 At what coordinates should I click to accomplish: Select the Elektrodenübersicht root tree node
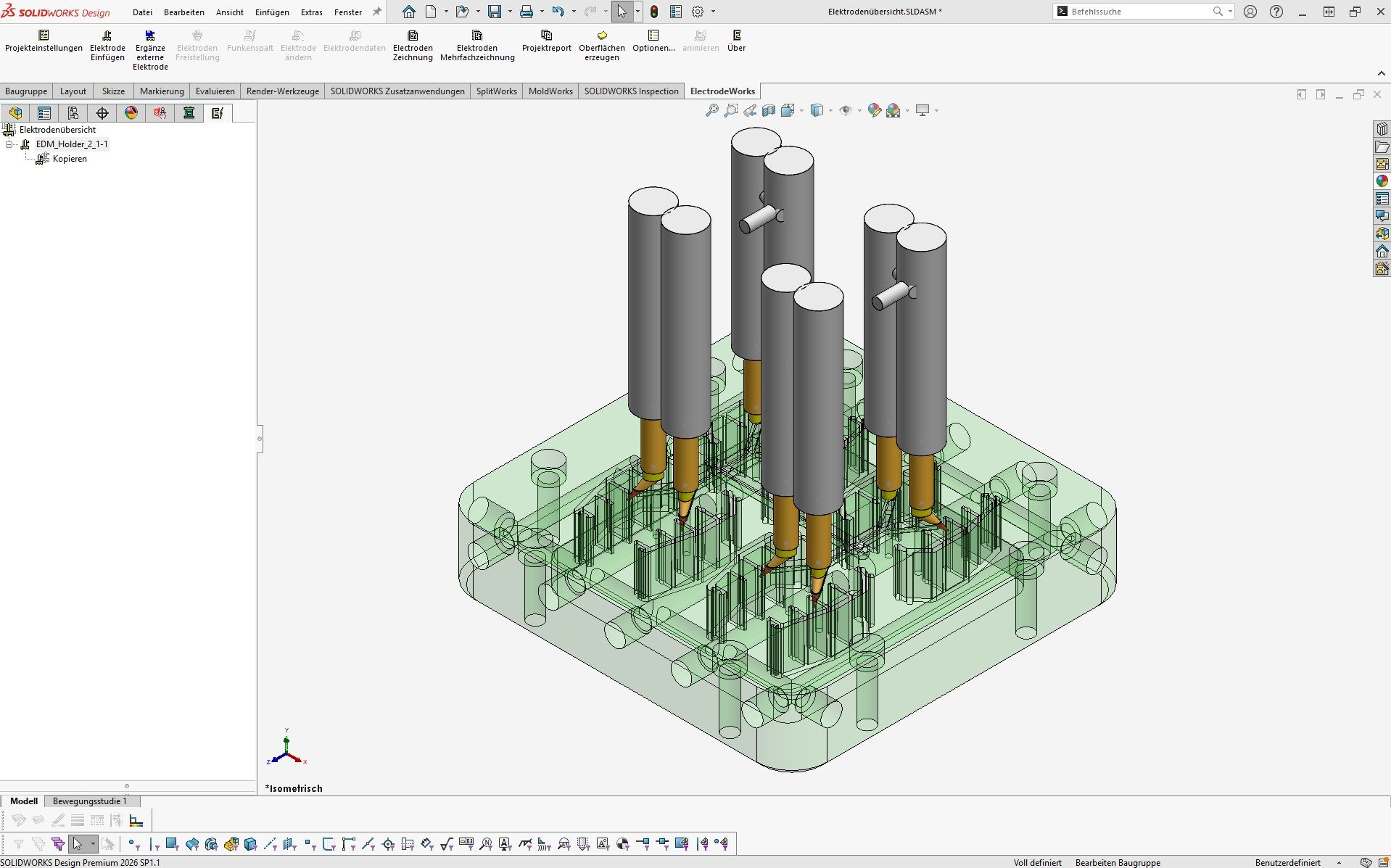[57, 130]
